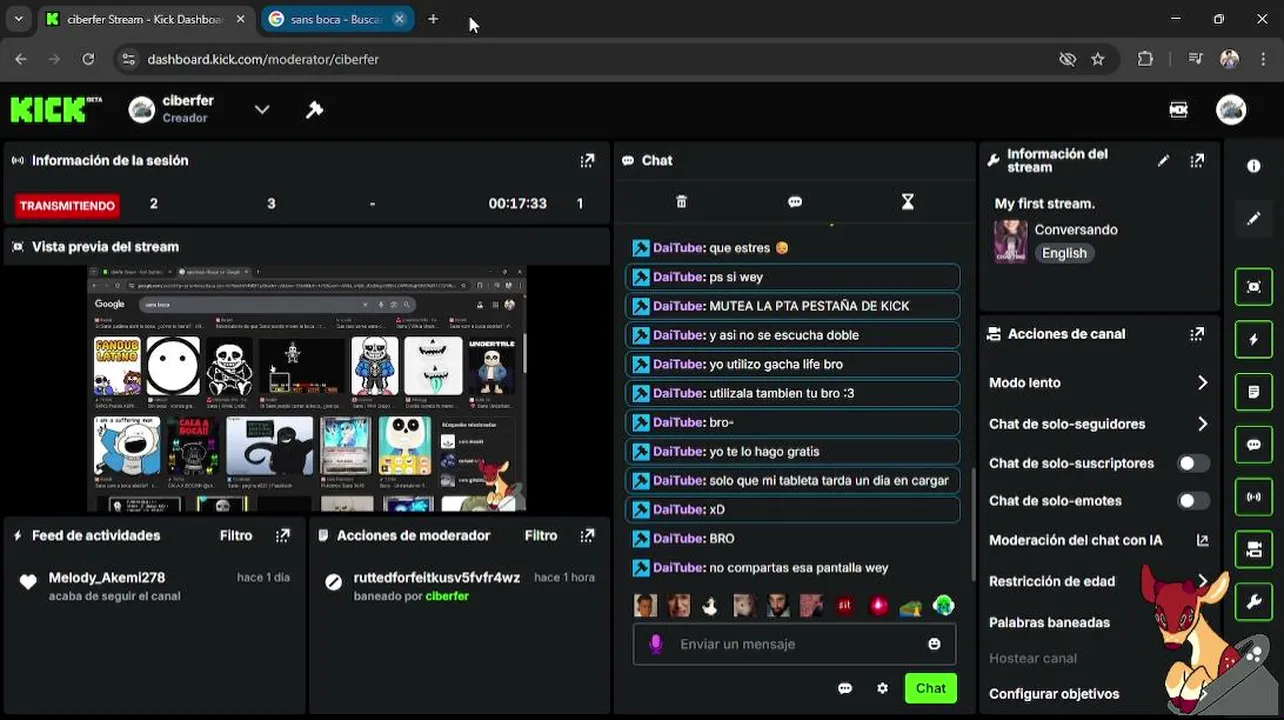Click the TRANSMITIENDO live badge
The image size is (1284, 720).
tap(68, 205)
